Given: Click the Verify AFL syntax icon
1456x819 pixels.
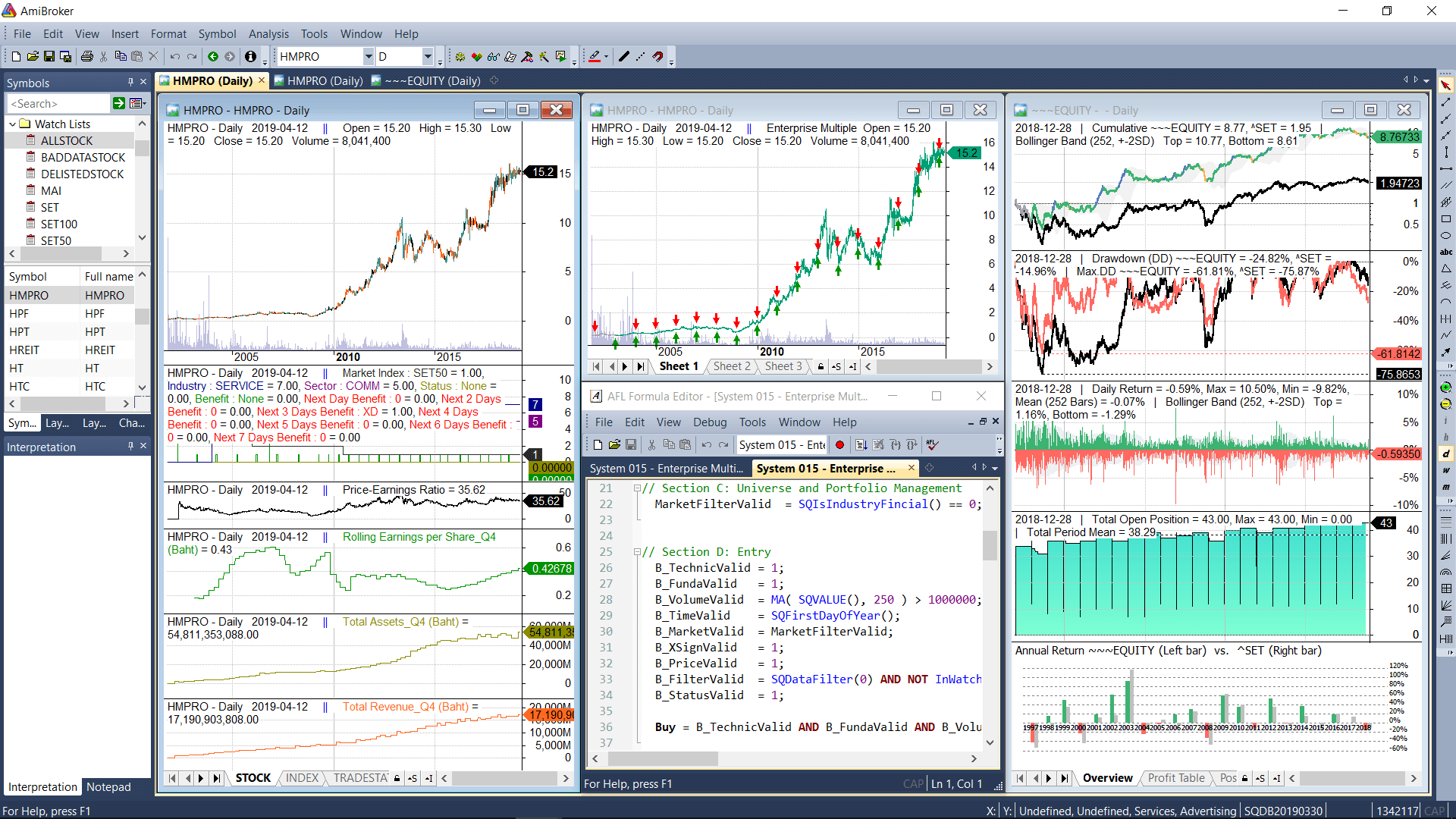Looking at the screenshot, I should tap(932, 445).
